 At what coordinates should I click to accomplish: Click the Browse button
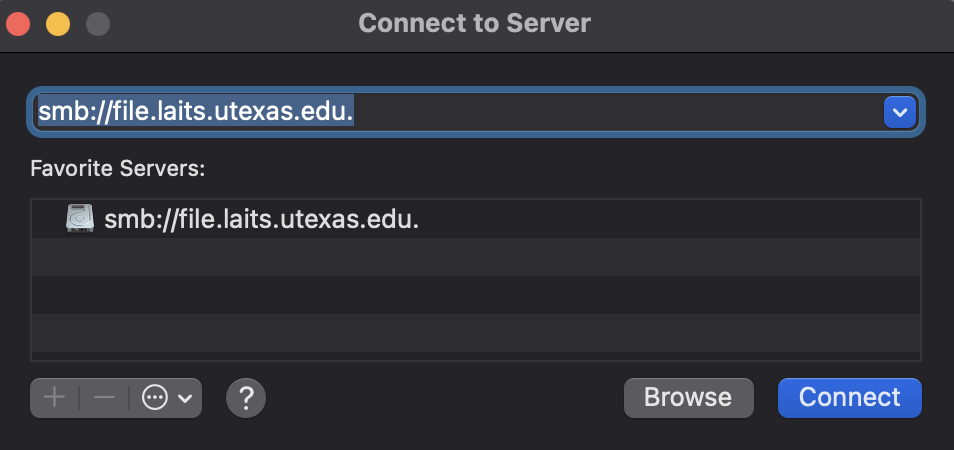click(x=688, y=398)
